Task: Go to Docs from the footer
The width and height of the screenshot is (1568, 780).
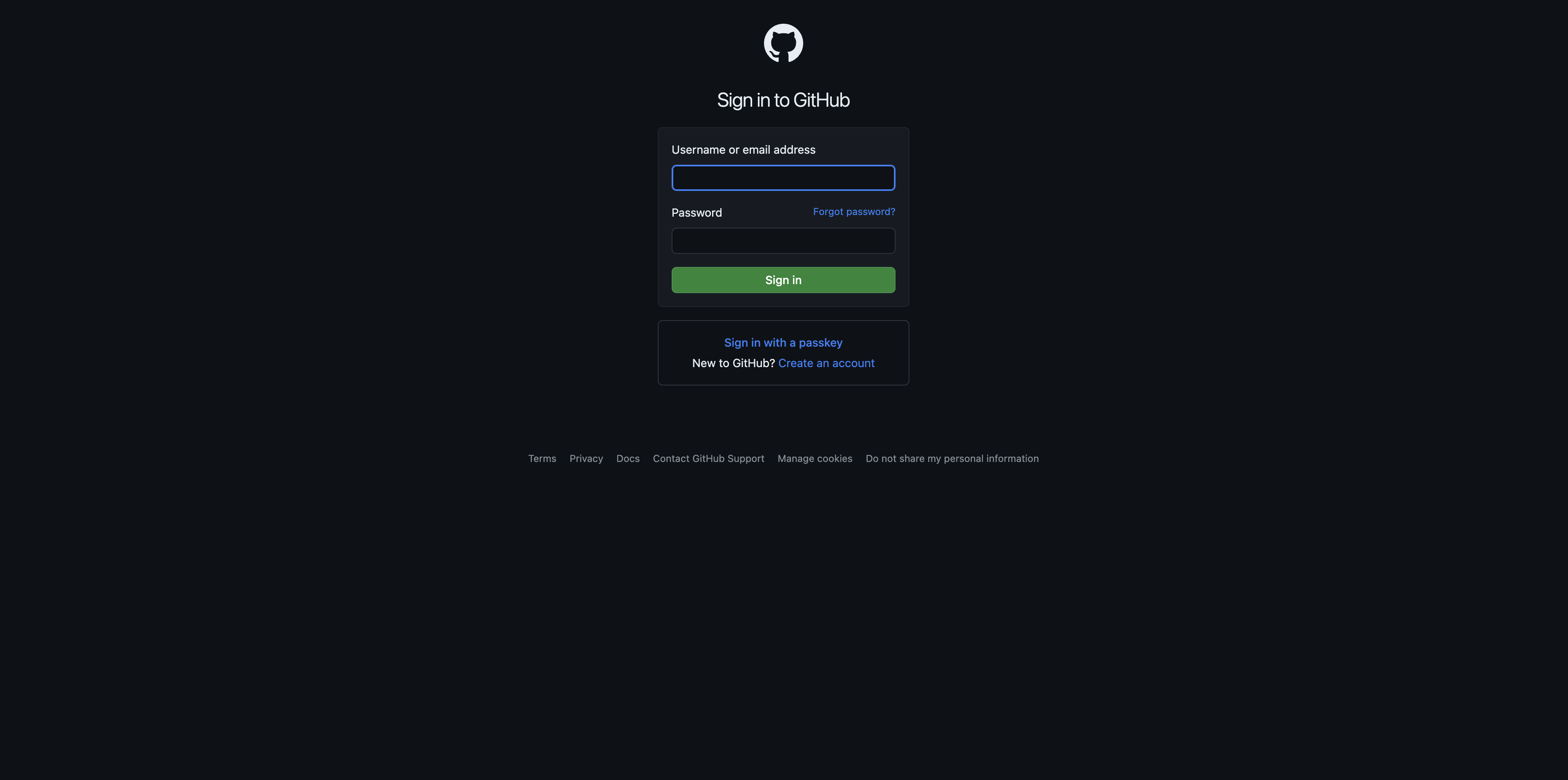Action: point(628,459)
